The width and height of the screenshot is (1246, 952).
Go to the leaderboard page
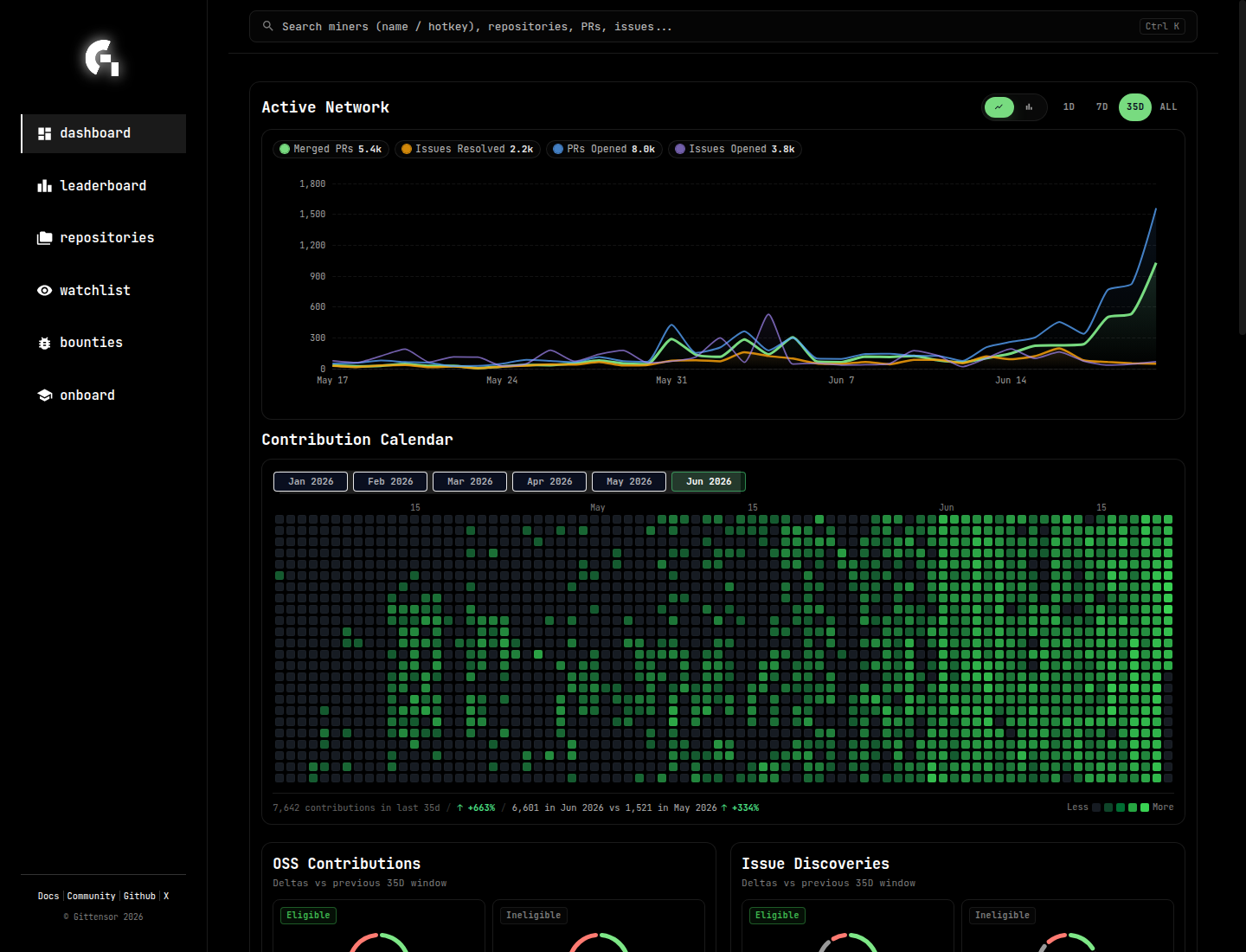(x=104, y=186)
